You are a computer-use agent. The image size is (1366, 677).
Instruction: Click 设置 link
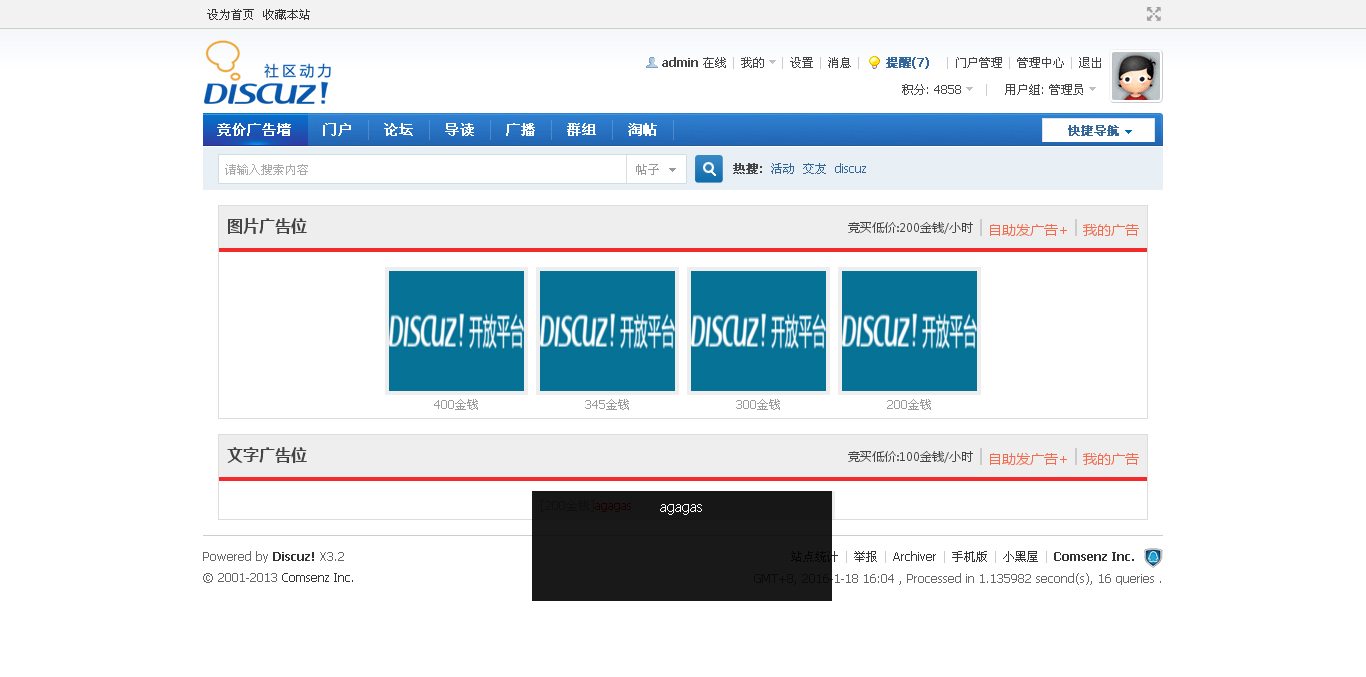tap(801, 62)
